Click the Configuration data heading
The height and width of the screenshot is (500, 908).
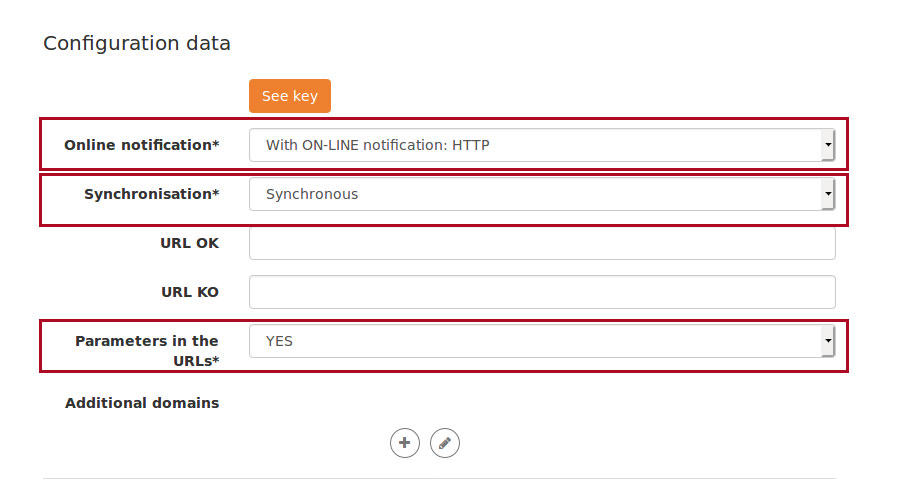137,43
